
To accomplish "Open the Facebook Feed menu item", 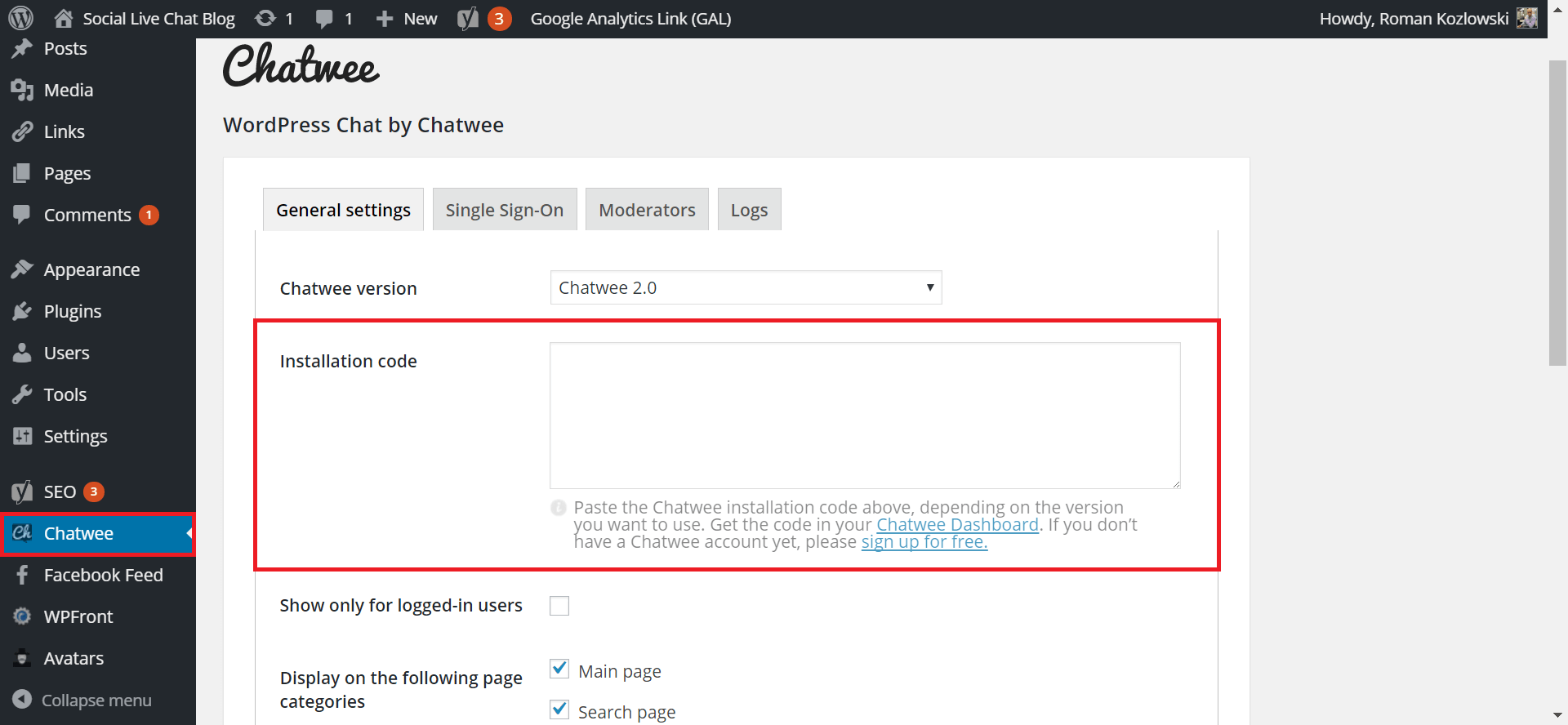I will [98, 575].
